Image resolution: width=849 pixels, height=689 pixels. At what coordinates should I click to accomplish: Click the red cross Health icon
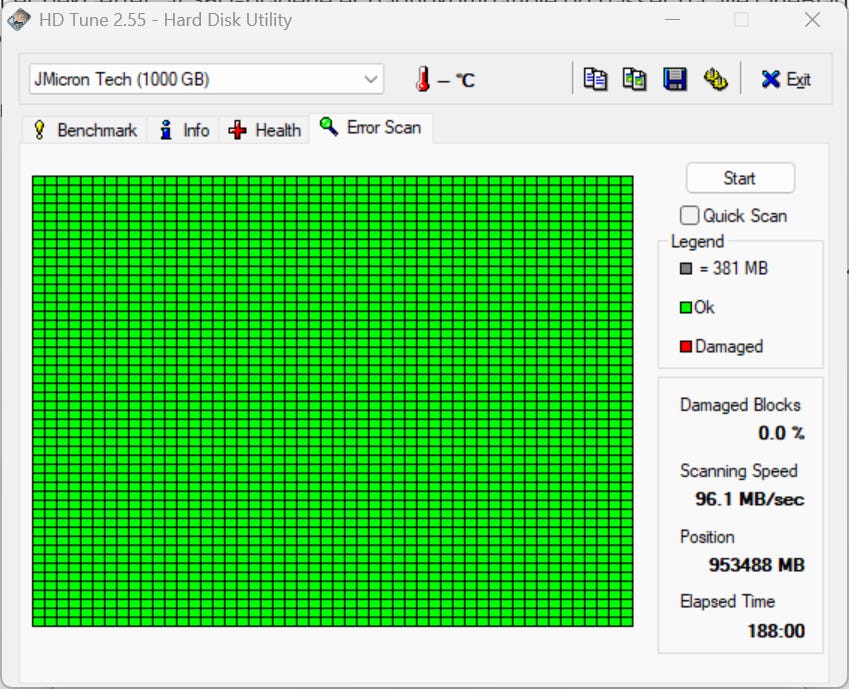[x=237, y=130]
